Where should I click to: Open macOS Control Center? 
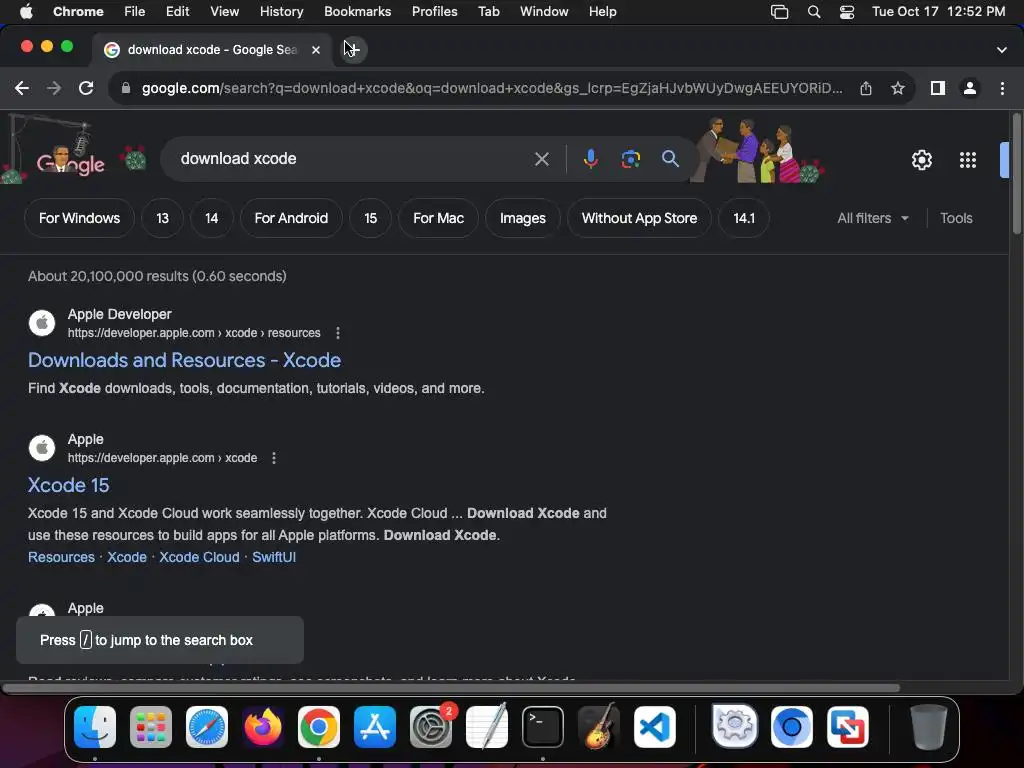click(846, 12)
